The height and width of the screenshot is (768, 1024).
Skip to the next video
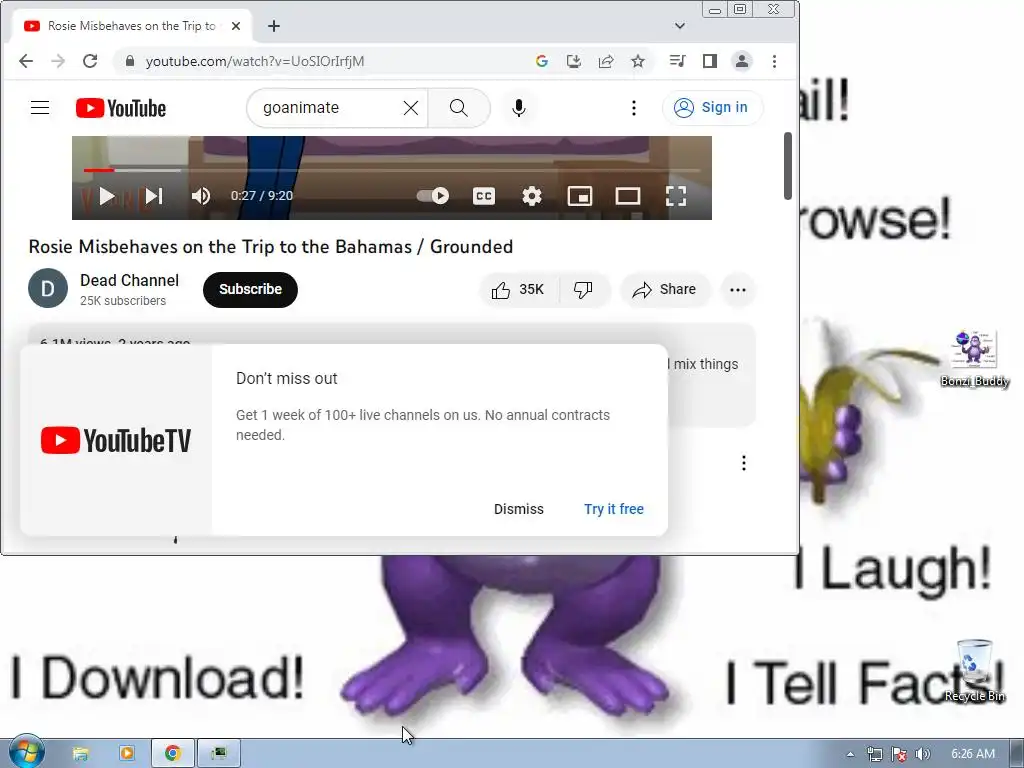(x=154, y=196)
